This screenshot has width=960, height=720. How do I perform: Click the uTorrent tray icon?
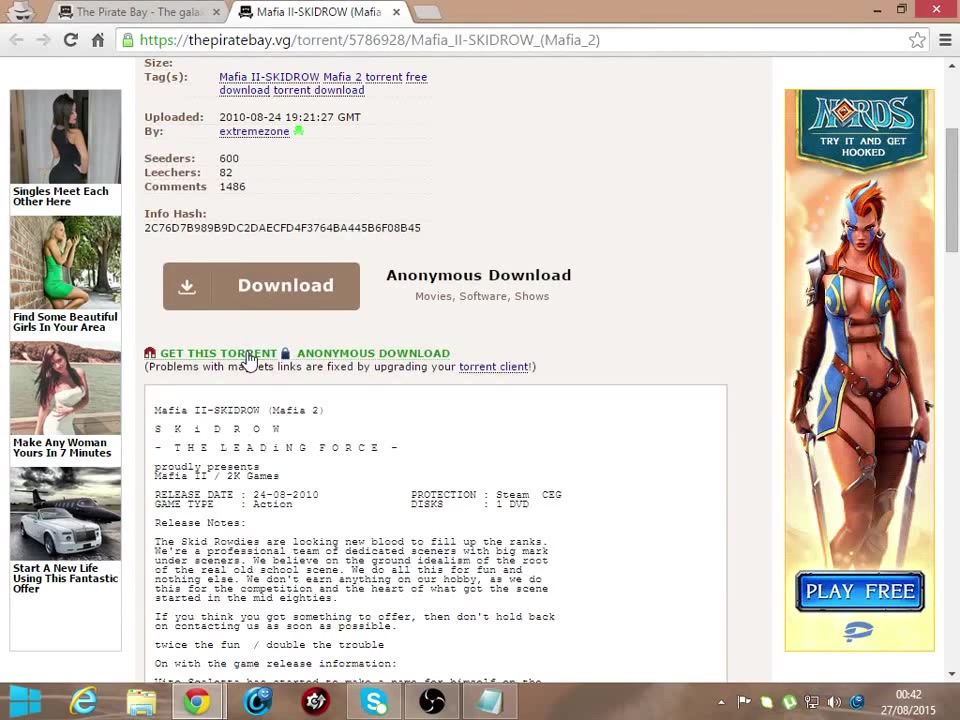789,702
